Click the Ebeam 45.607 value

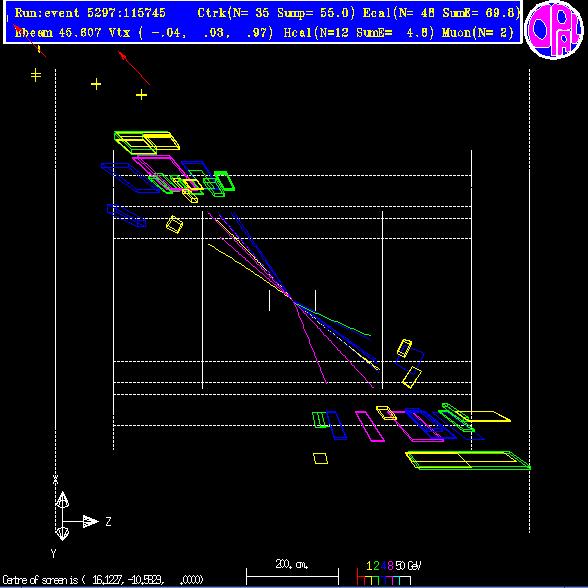[58, 33]
